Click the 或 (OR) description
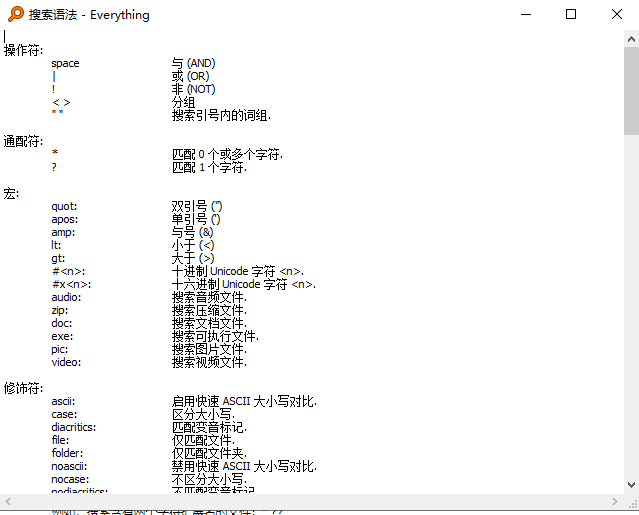The width and height of the screenshot is (639, 515). pos(190,76)
